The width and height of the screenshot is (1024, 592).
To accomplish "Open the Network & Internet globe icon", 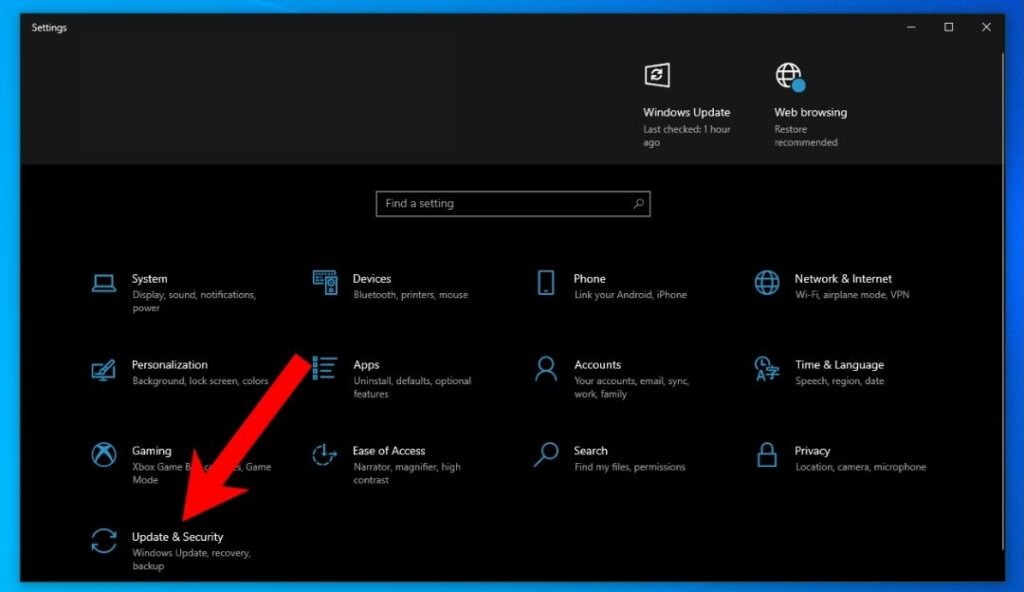I will point(767,283).
